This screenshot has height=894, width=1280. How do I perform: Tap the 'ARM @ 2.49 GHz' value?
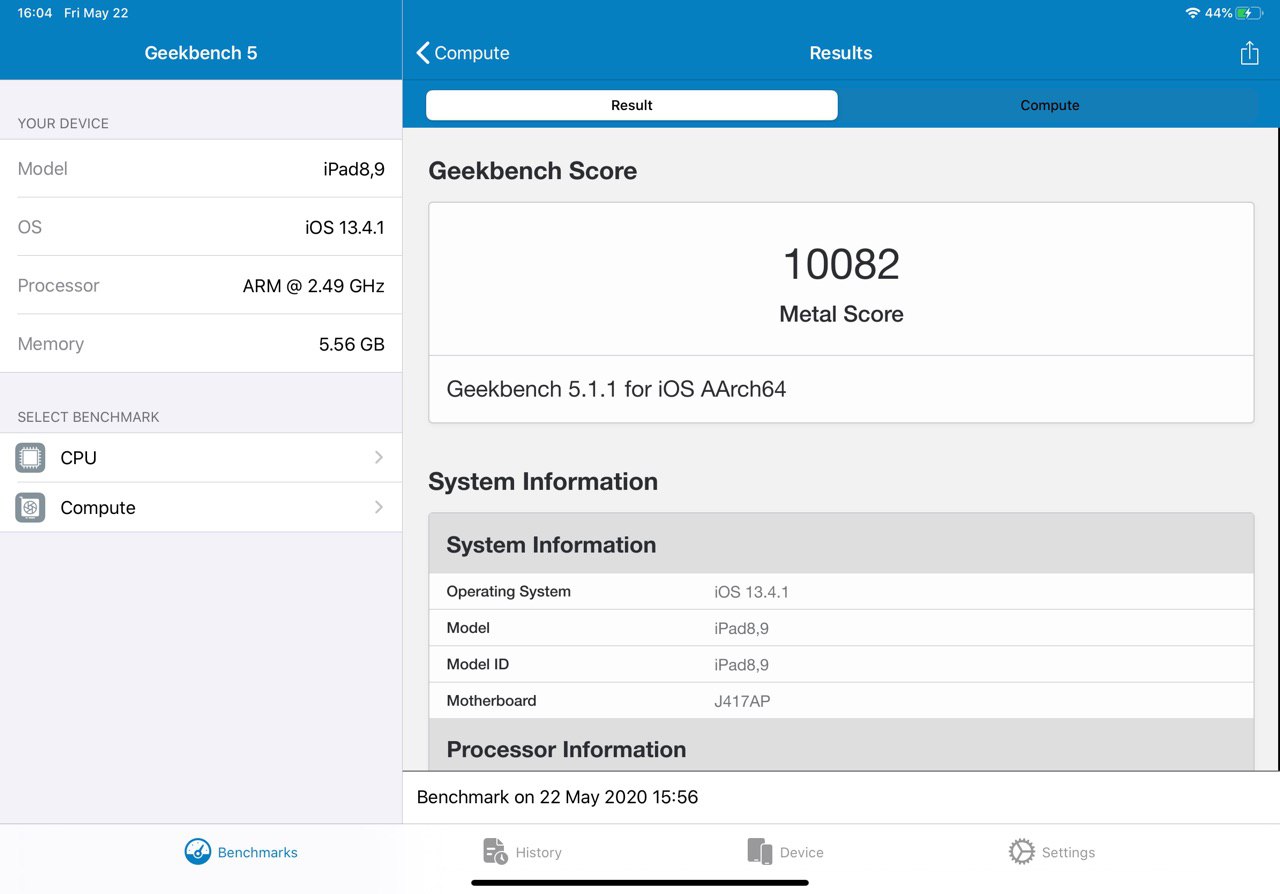(x=313, y=286)
